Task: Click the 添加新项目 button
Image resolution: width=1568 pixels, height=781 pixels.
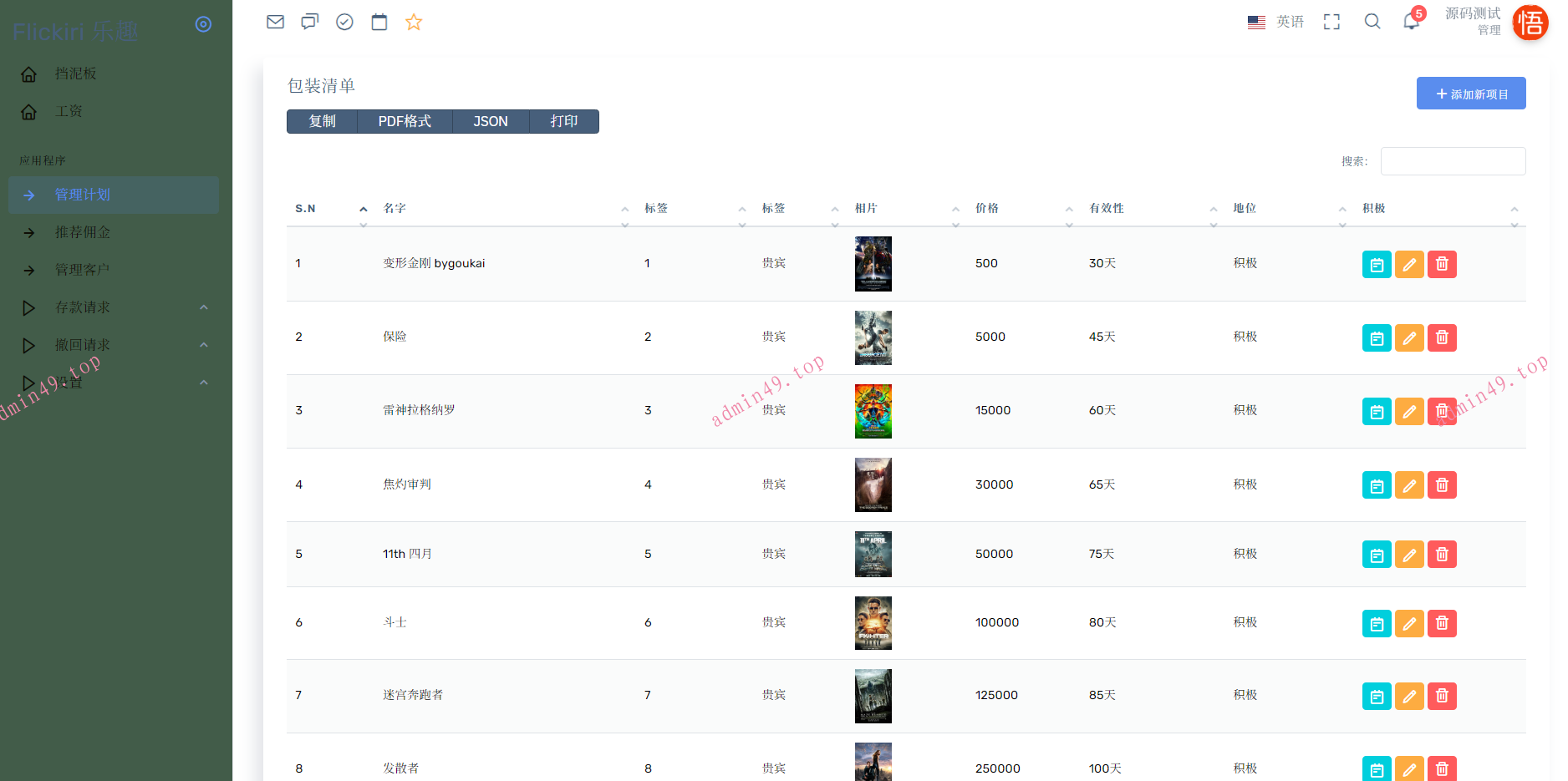Action: click(x=1470, y=94)
